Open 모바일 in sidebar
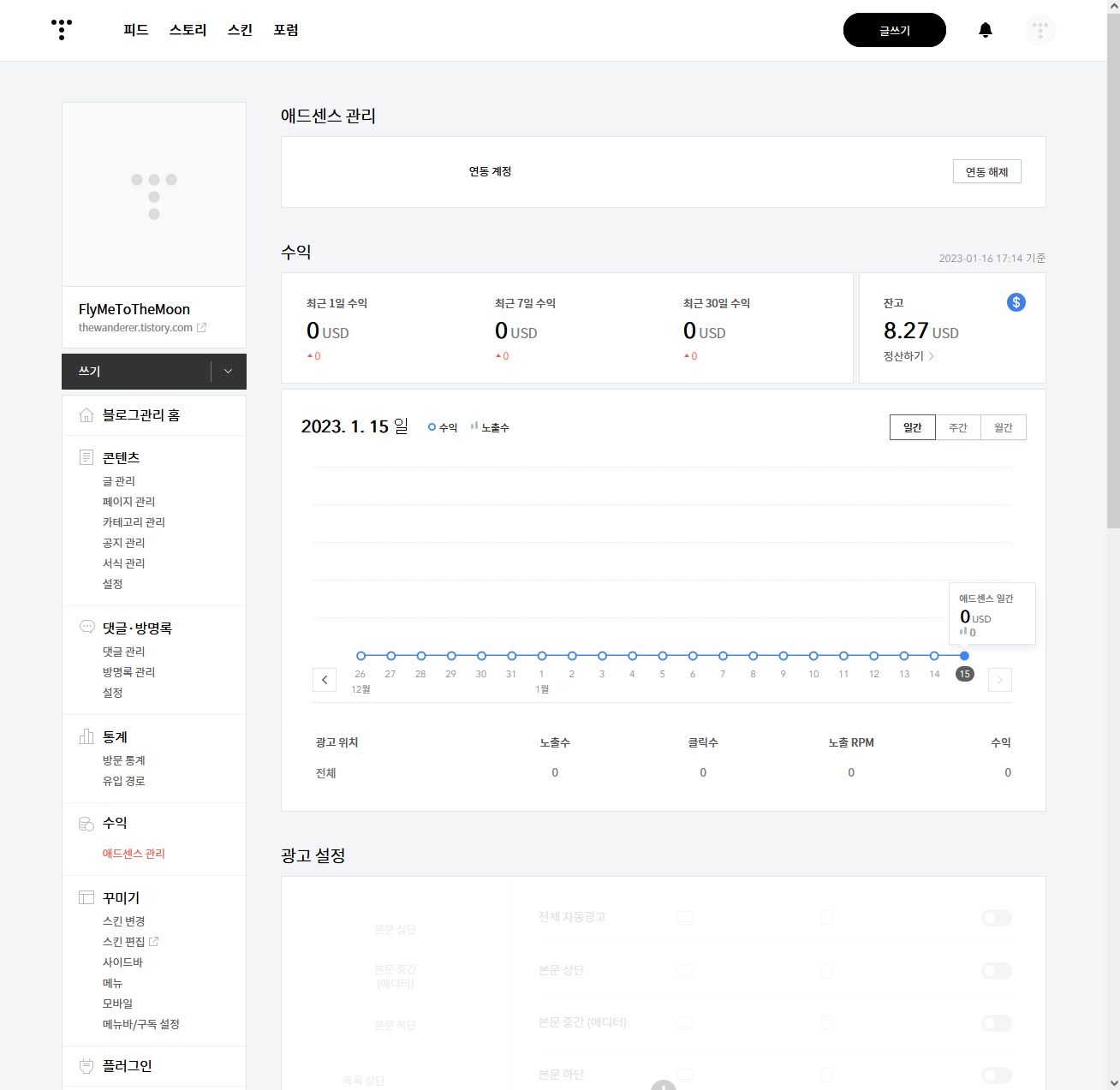This screenshot has height=1090, width=1120. coord(117,1004)
